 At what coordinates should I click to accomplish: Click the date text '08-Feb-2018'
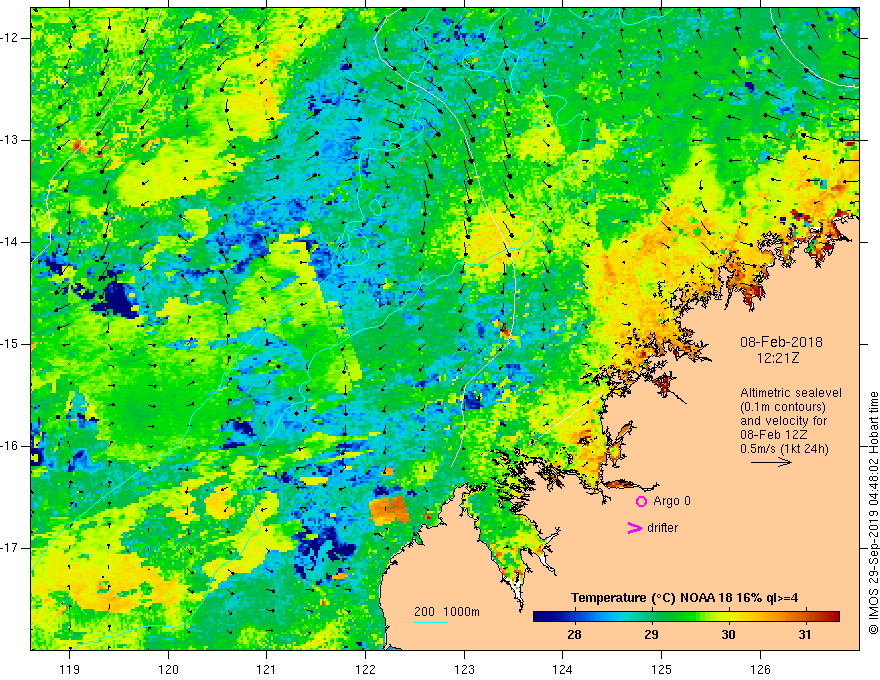781,342
